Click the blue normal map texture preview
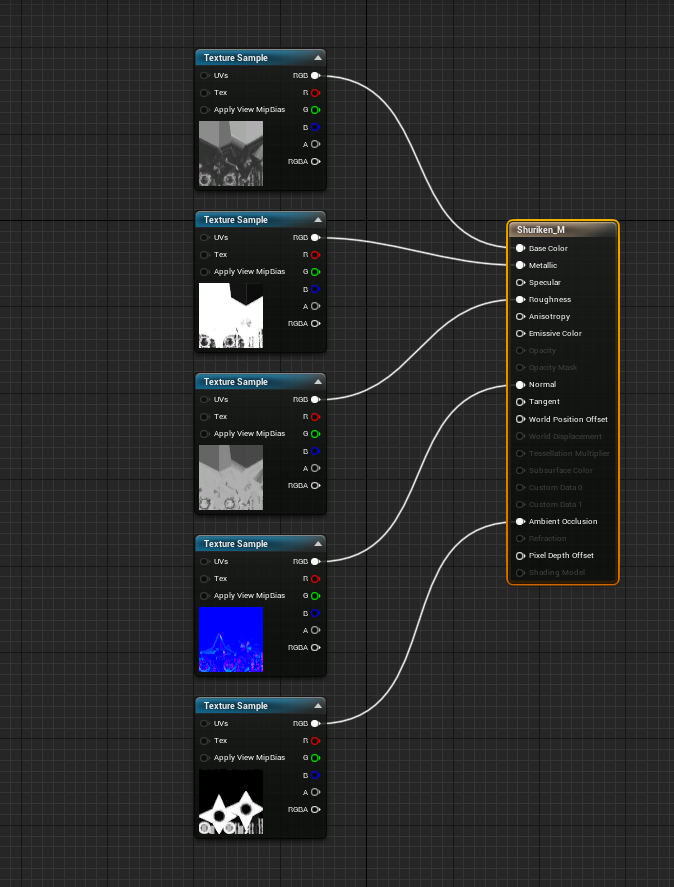 point(231,639)
